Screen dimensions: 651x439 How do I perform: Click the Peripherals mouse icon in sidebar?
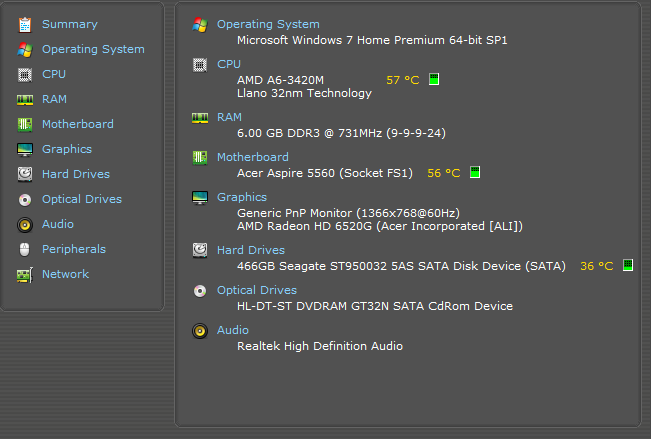(25, 249)
